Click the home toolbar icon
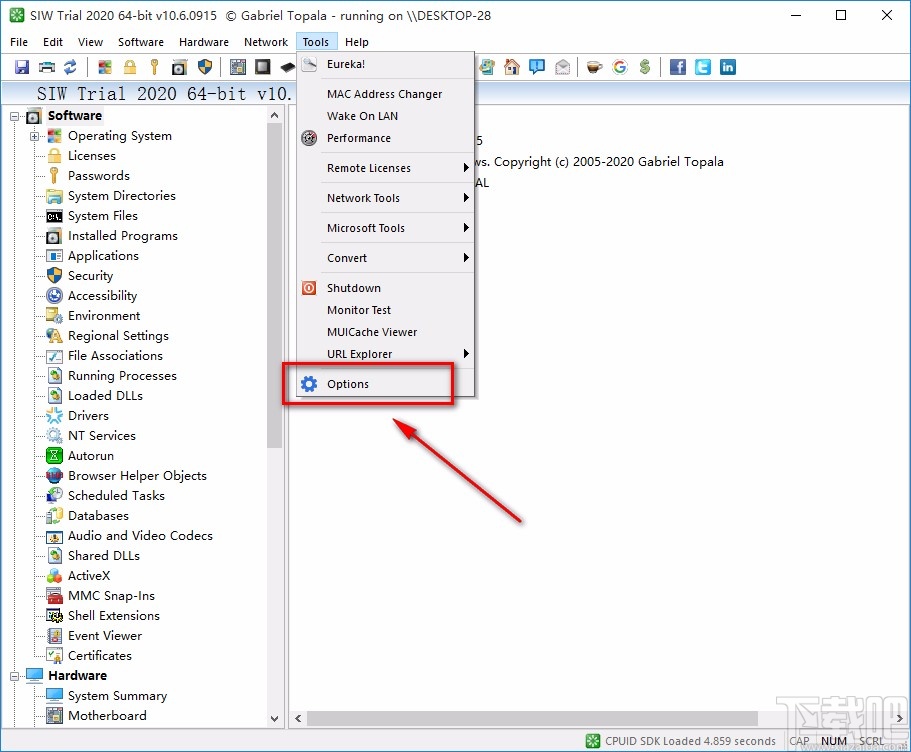Image resolution: width=911 pixels, height=752 pixels. [512, 67]
